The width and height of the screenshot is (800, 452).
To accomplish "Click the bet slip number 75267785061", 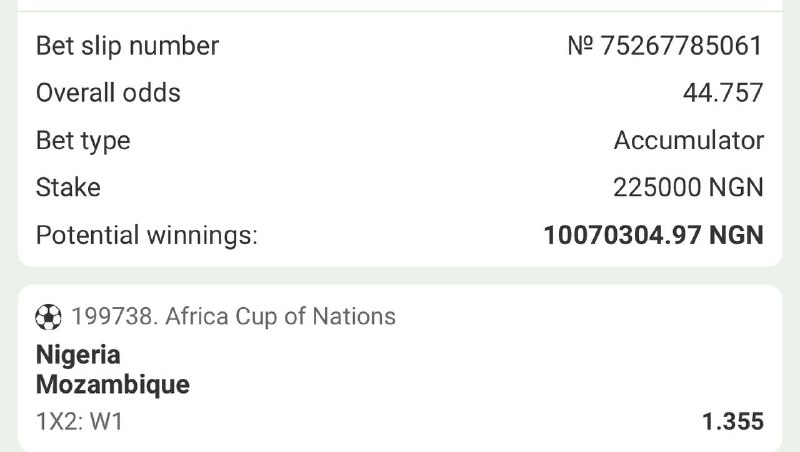I will (682, 46).
